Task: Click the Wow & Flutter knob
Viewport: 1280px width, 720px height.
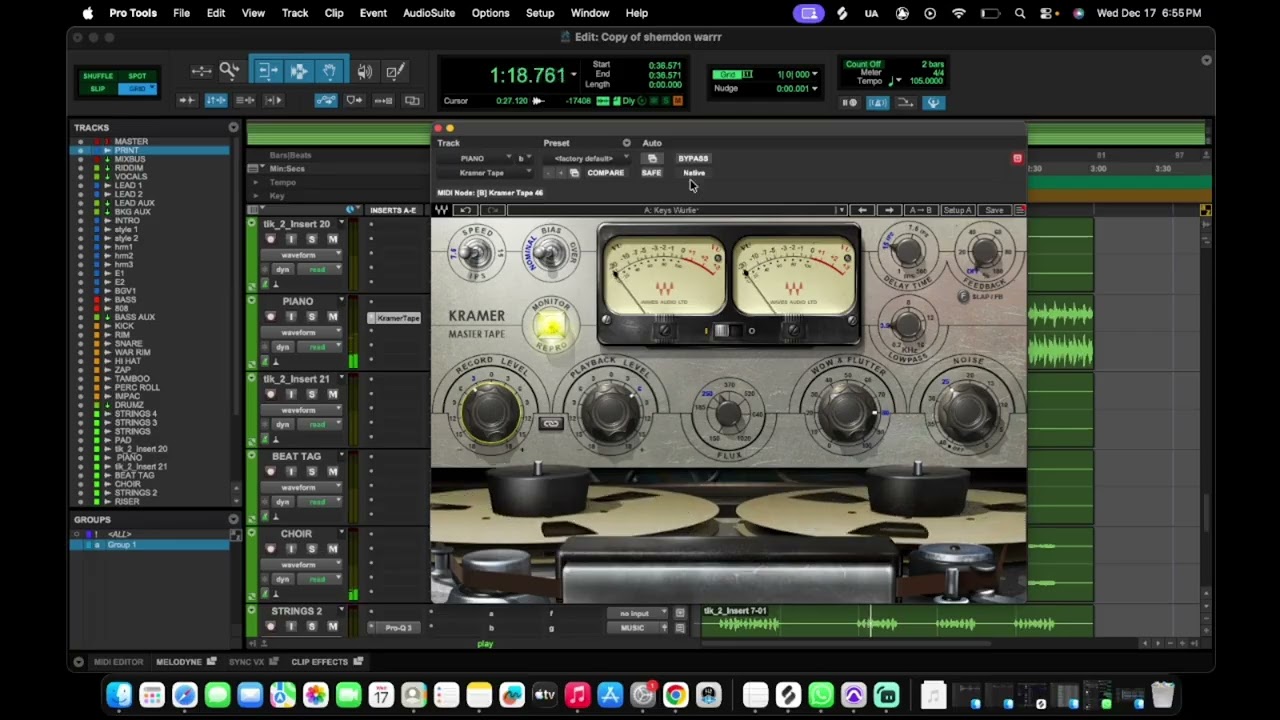Action: click(x=848, y=410)
